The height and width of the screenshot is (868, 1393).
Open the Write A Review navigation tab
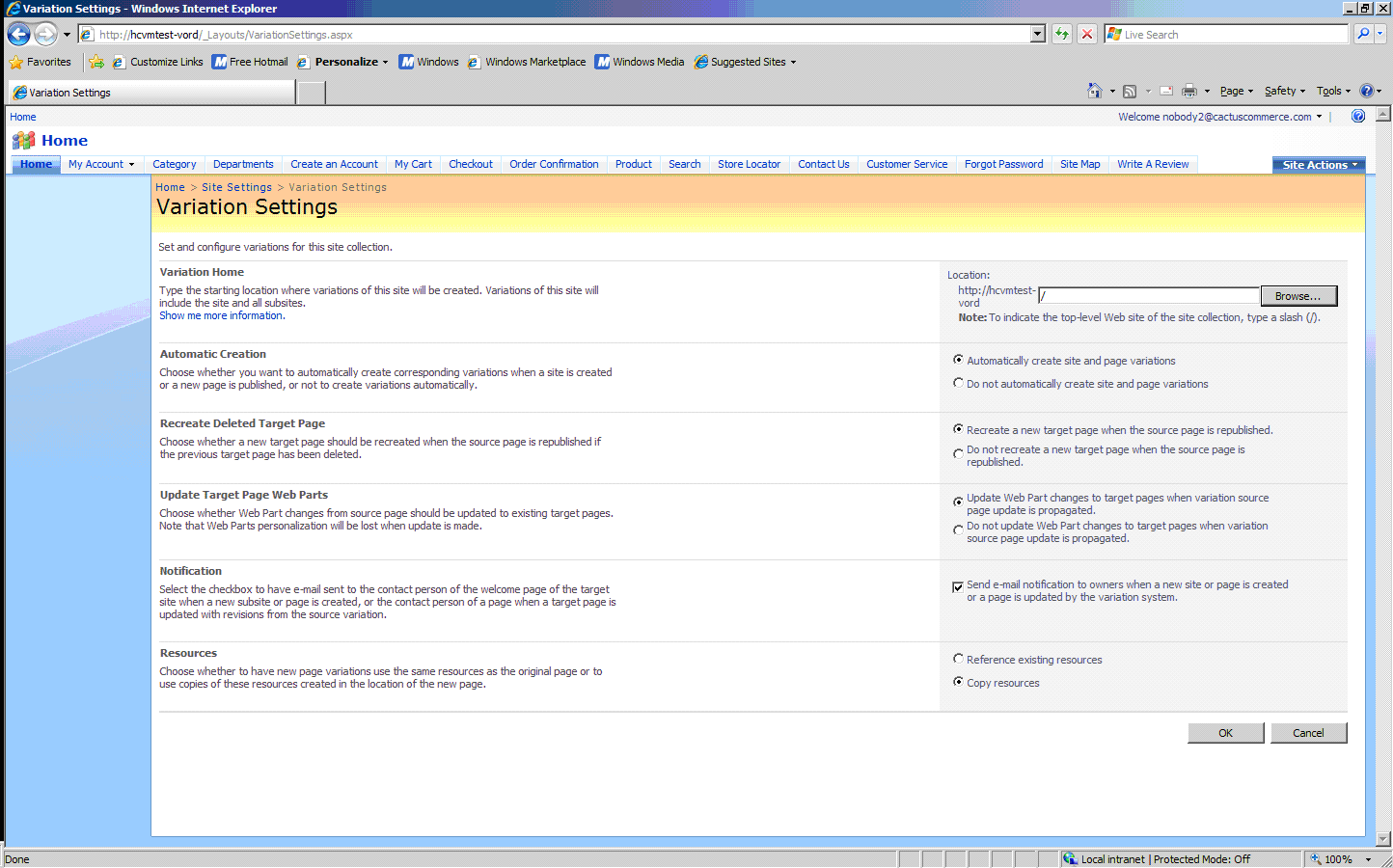click(x=1153, y=164)
